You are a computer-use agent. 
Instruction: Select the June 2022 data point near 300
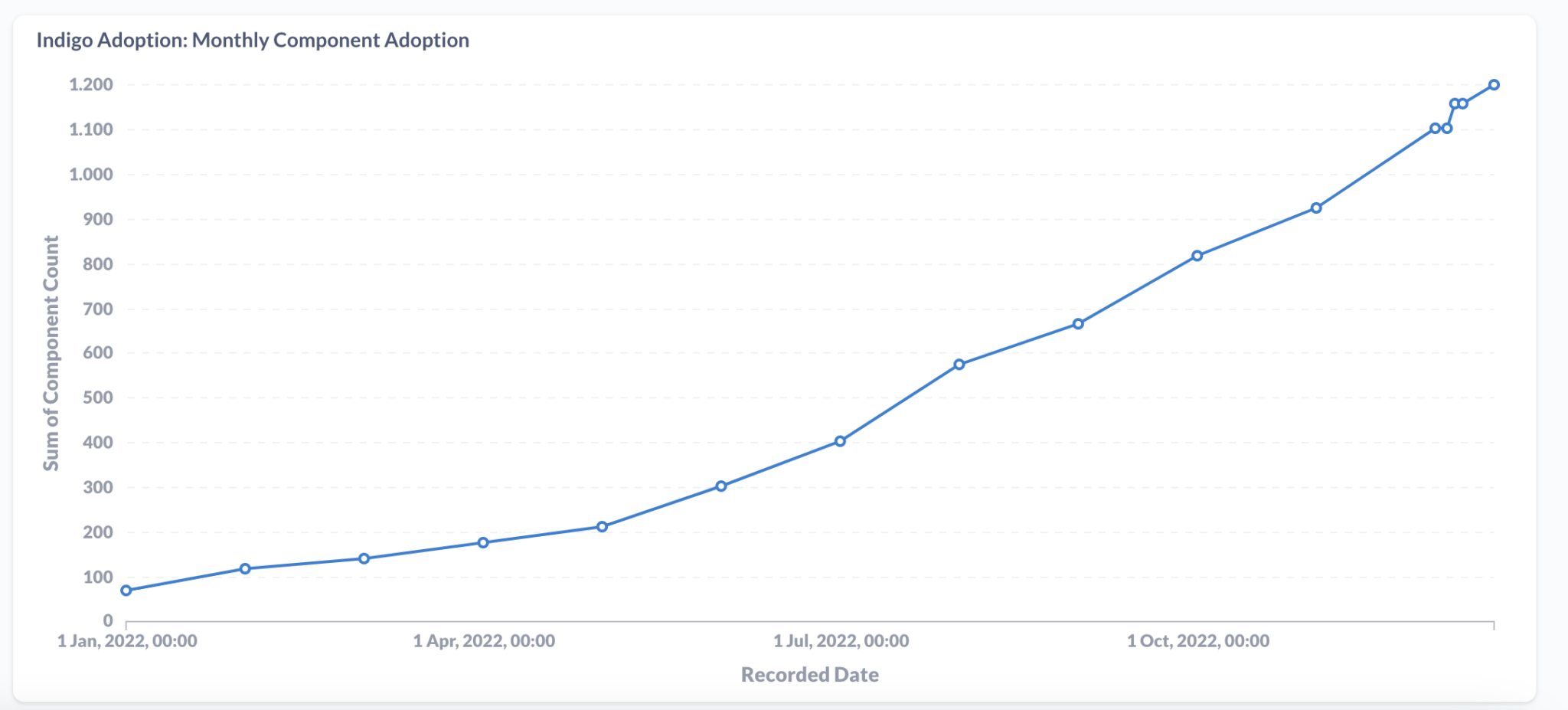pos(721,486)
